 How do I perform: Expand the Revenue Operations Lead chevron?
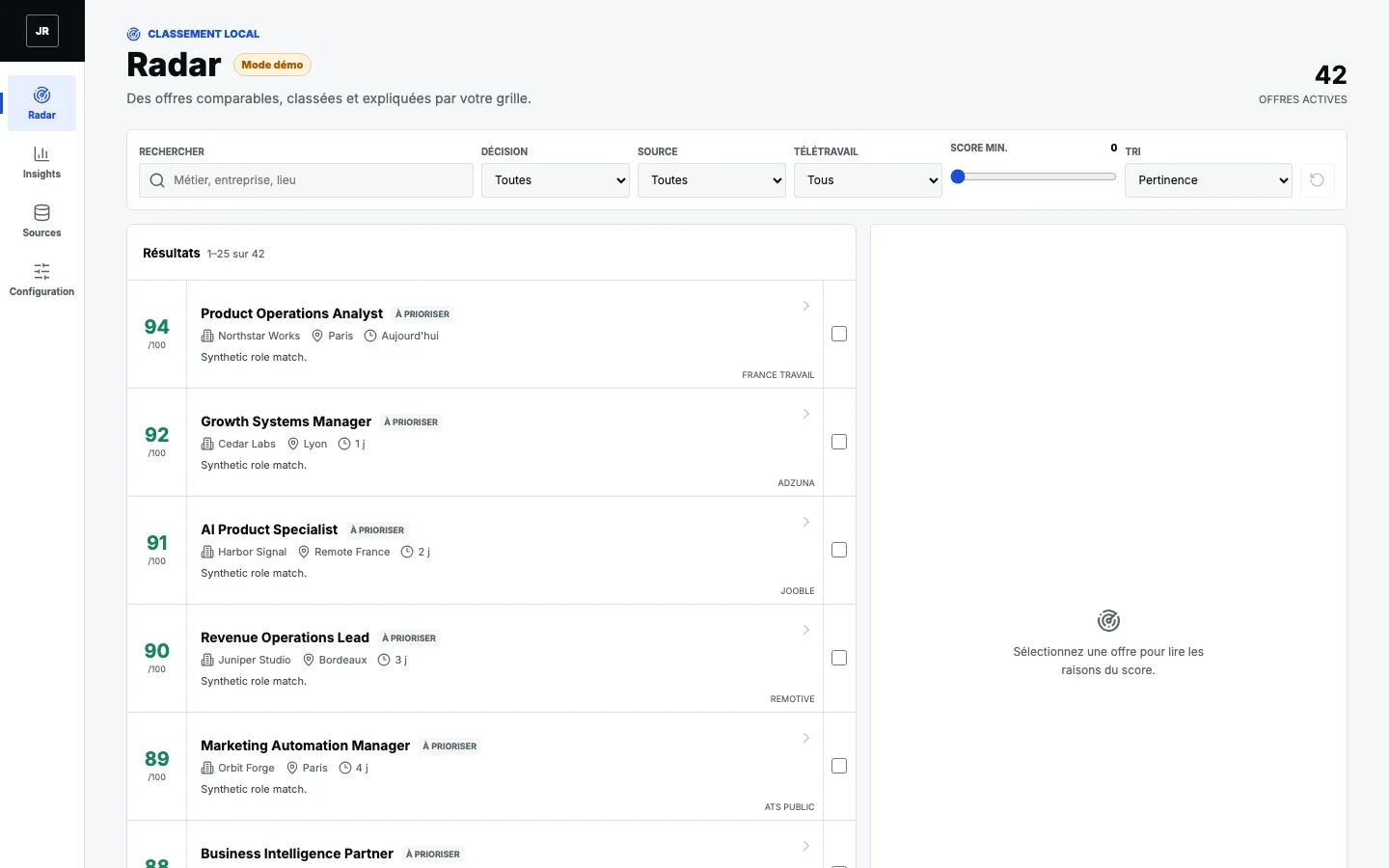tap(806, 630)
